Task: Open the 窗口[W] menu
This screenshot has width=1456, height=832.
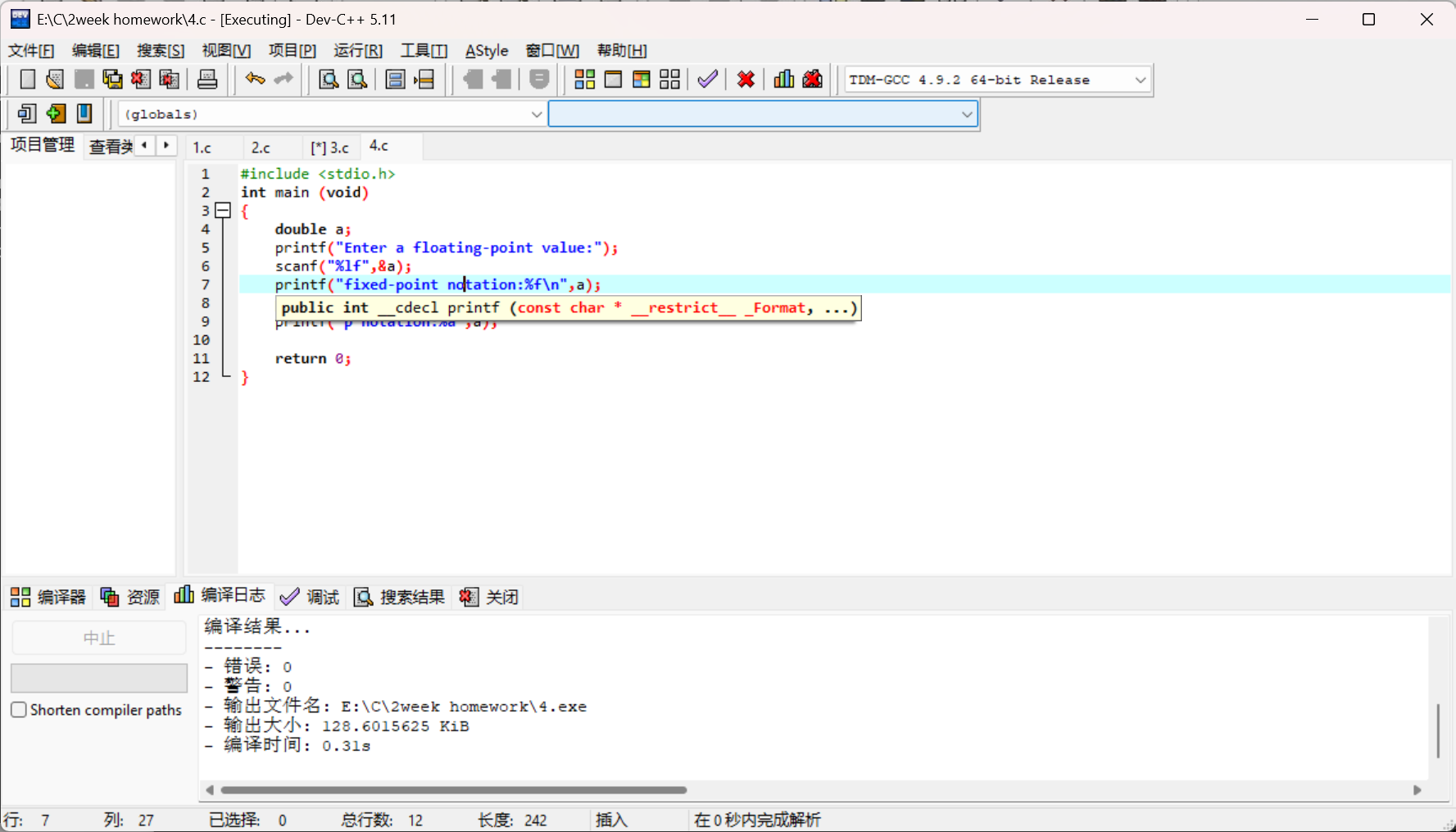Action: click(x=552, y=51)
